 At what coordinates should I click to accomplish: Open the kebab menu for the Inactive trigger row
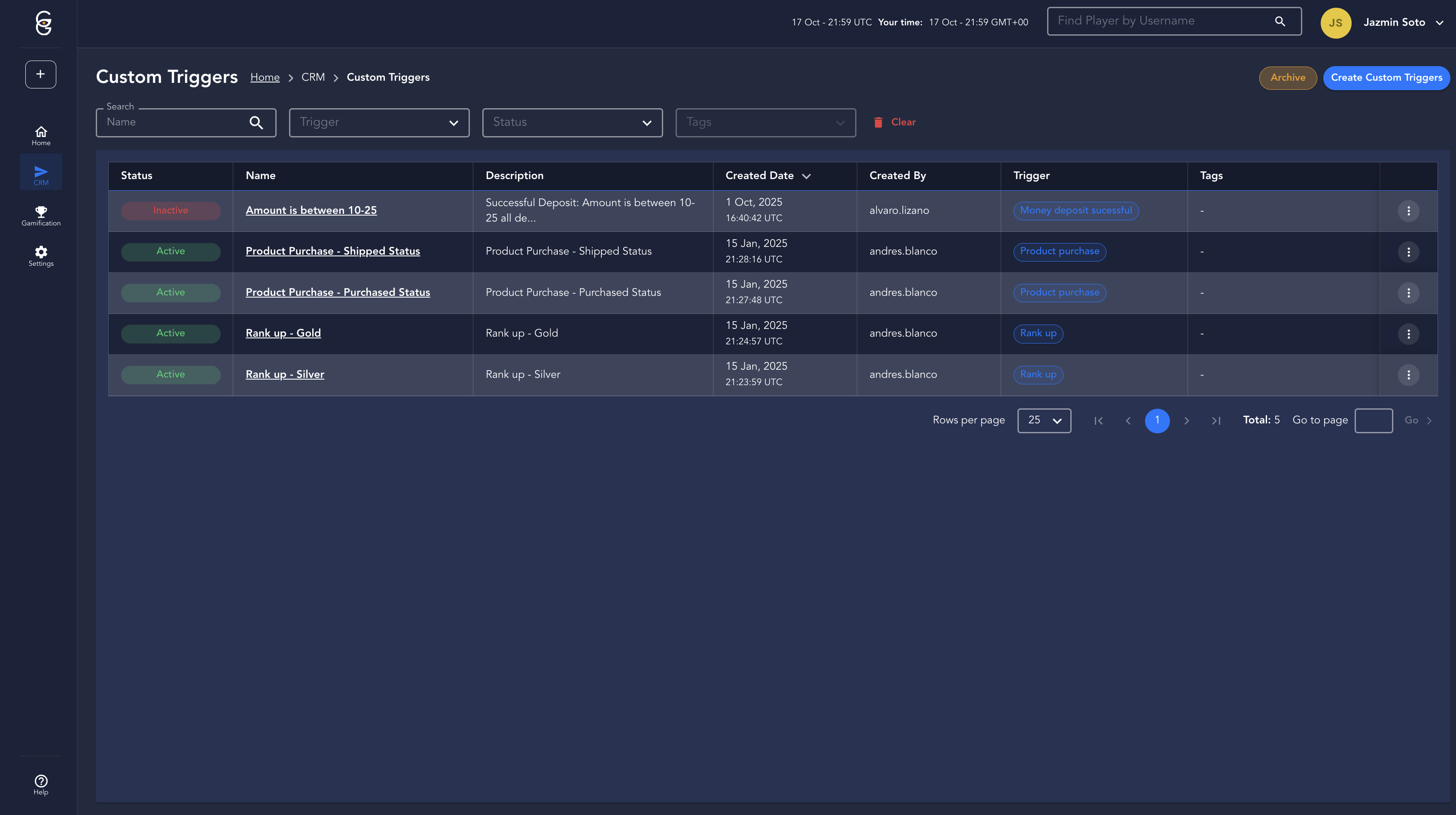(x=1408, y=211)
